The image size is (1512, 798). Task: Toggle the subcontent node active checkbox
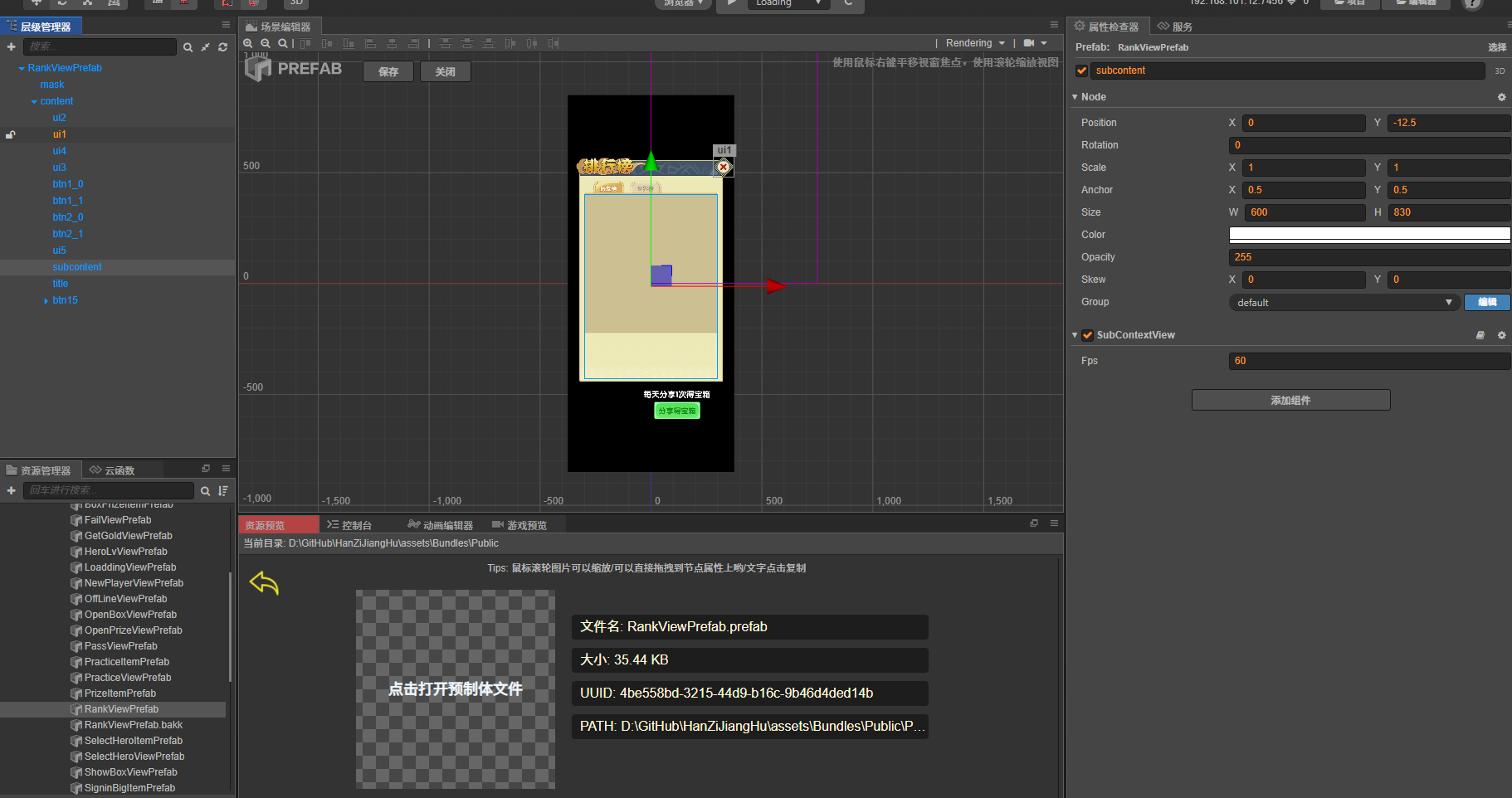coord(1081,71)
